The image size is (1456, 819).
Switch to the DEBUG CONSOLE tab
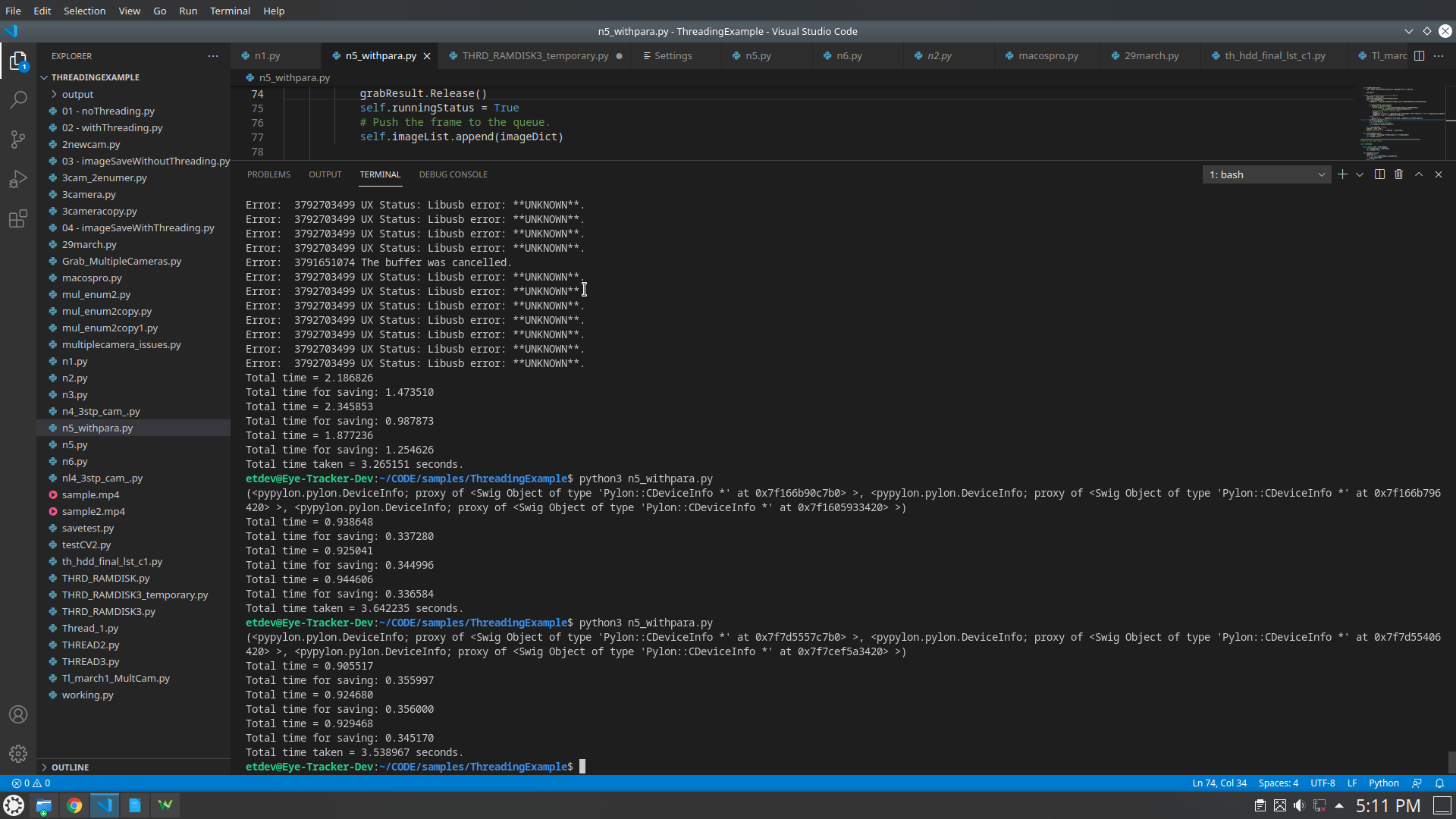(x=453, y=174)
